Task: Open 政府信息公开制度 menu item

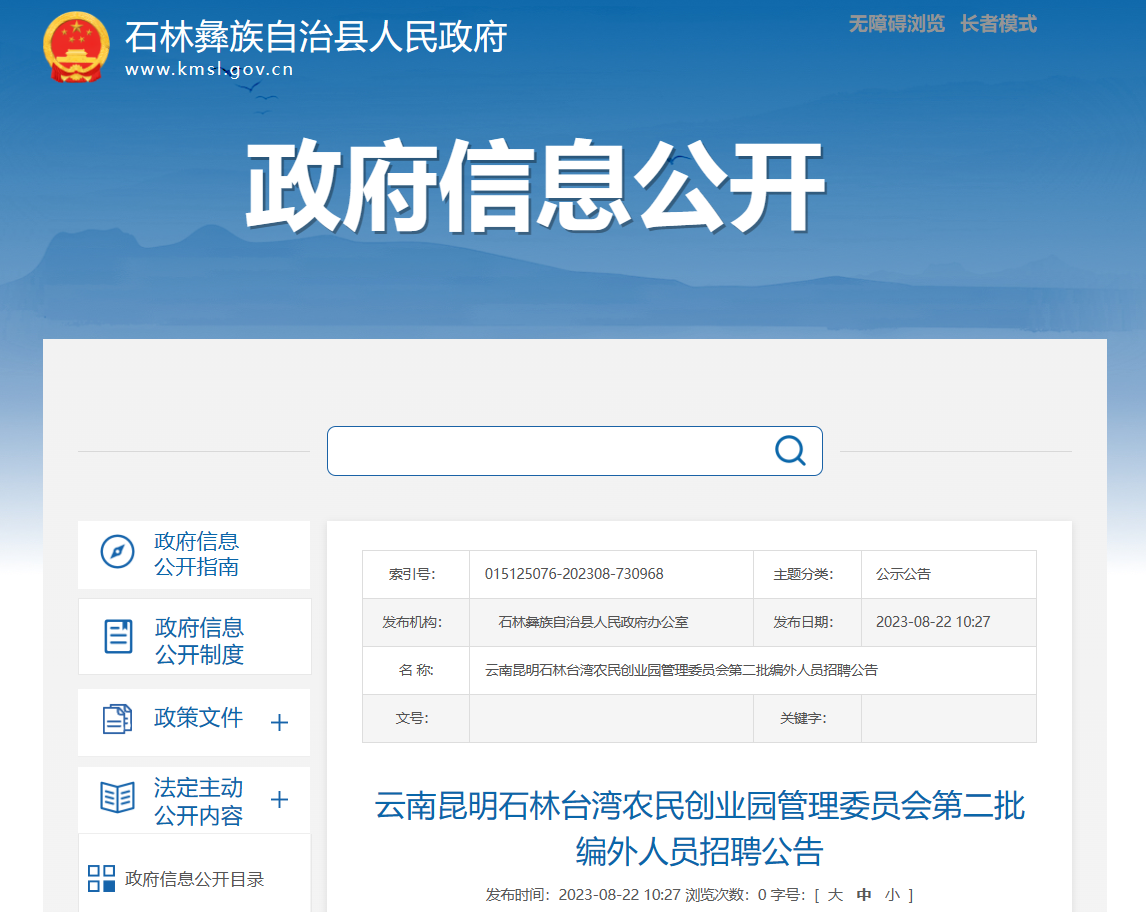Action: [x=199, y=641]
